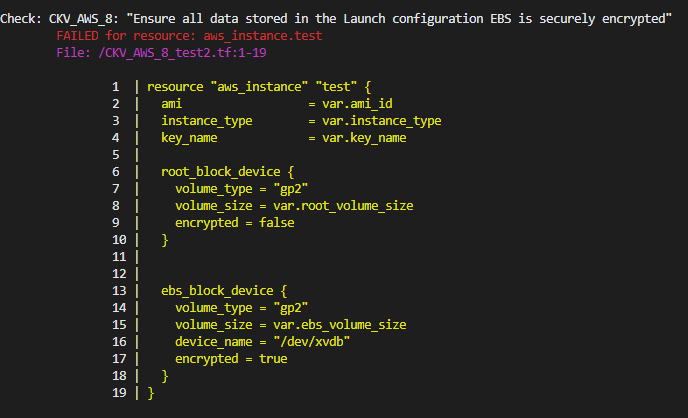
Task: Click the device_name "/dev/xvdb" line
Action: 262,342
